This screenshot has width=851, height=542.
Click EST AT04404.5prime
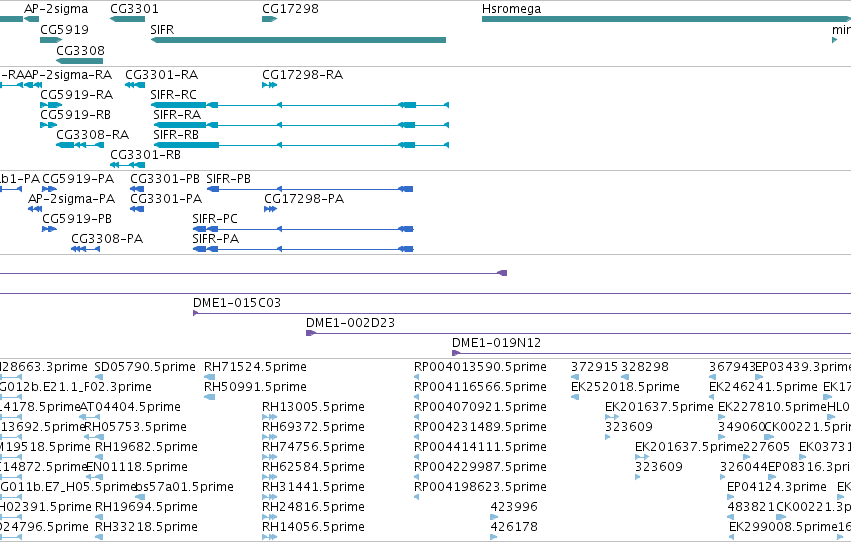pyautogui.click(x=130, y=407)
